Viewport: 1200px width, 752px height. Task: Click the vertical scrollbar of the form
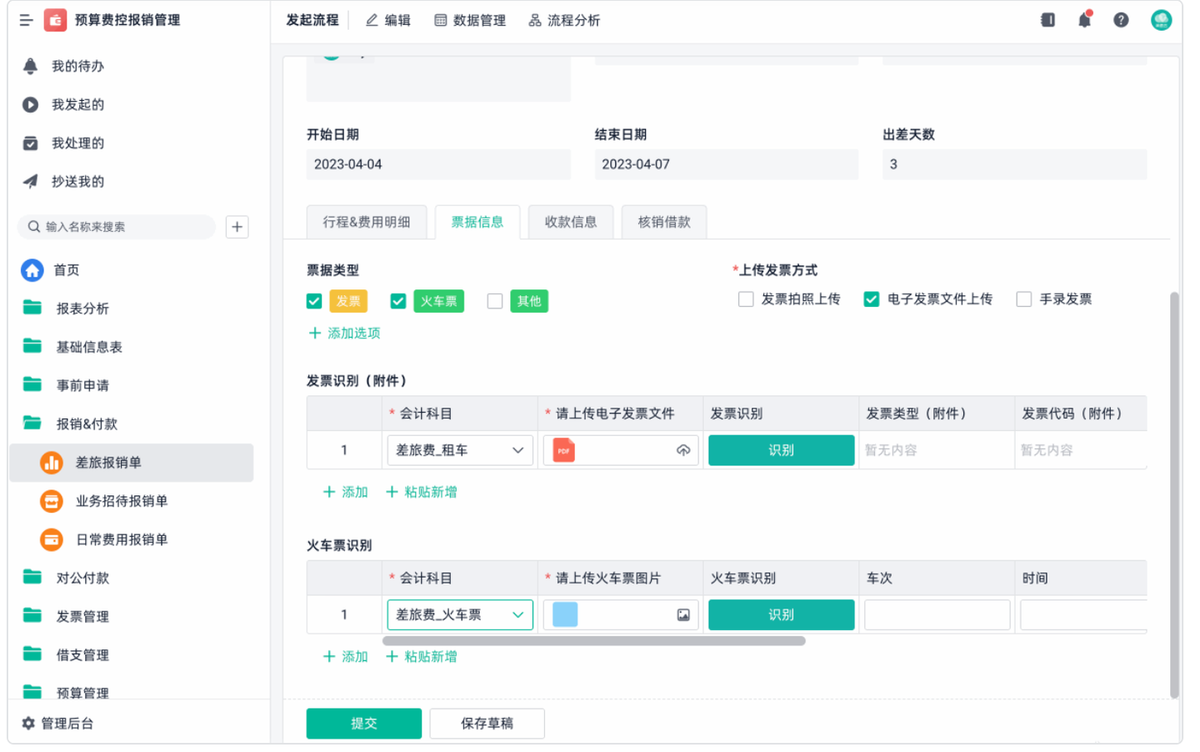pyautogui.click(x=1174, y=495)
